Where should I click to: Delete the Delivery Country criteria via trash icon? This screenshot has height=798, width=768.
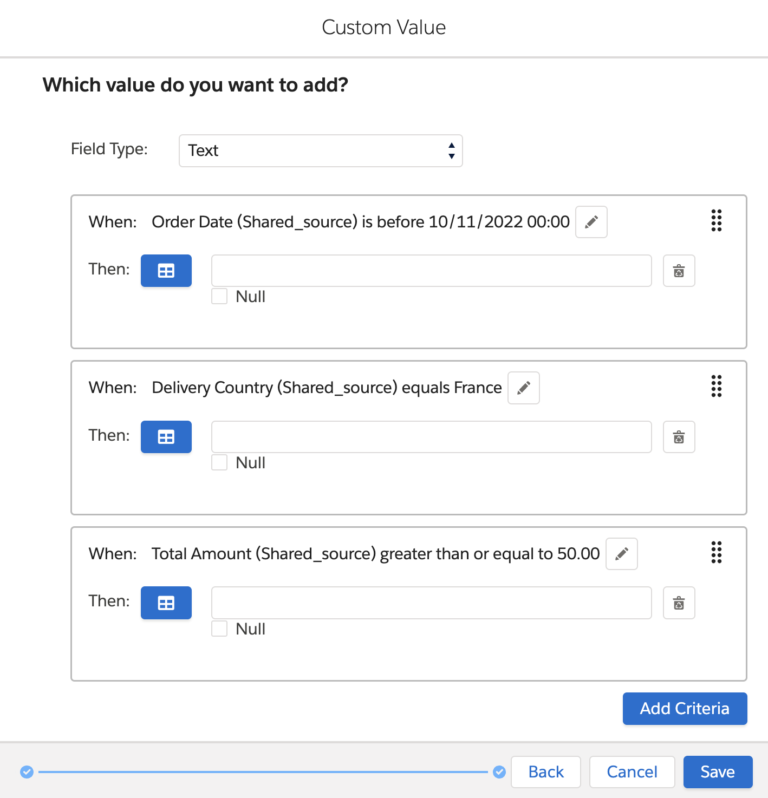coord(679,437)
